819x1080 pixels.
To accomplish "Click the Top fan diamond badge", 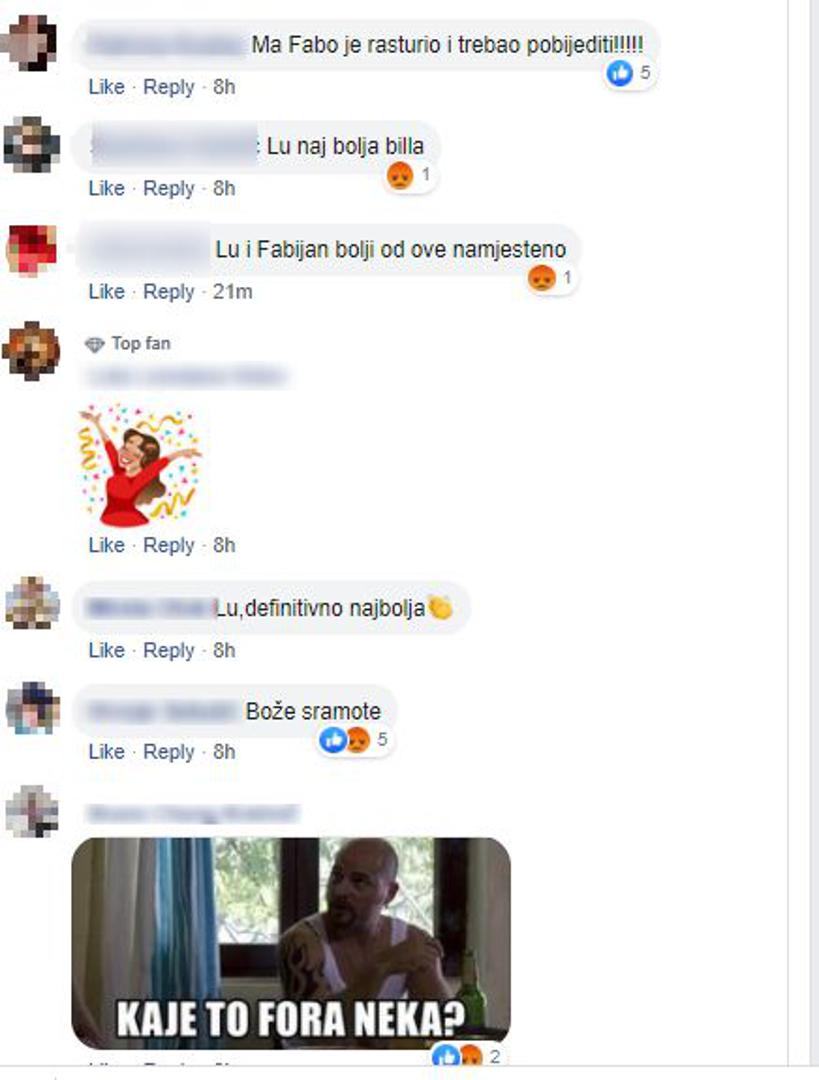I will click(94, 344).
